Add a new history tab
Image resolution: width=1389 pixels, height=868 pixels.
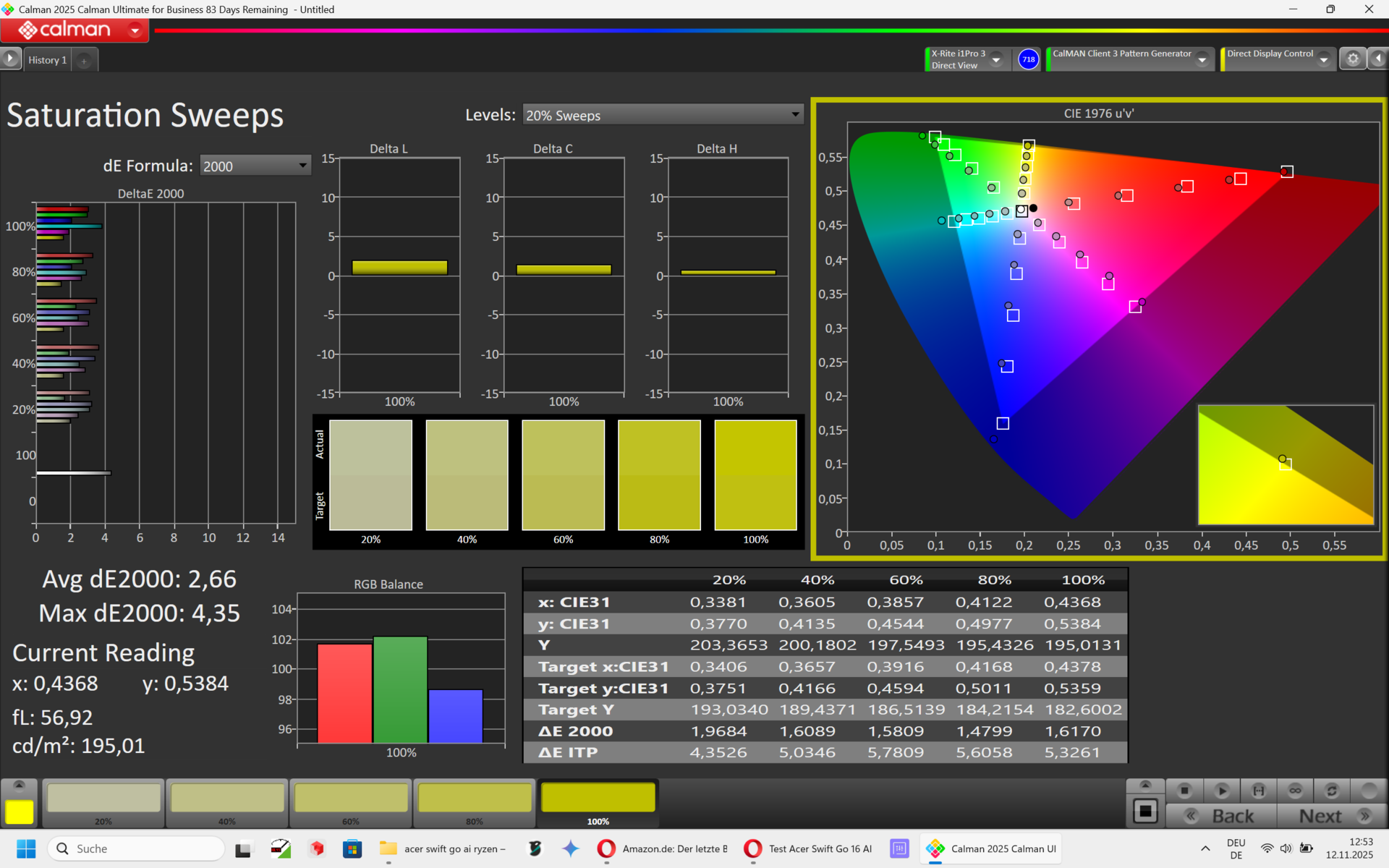(84, 61)
